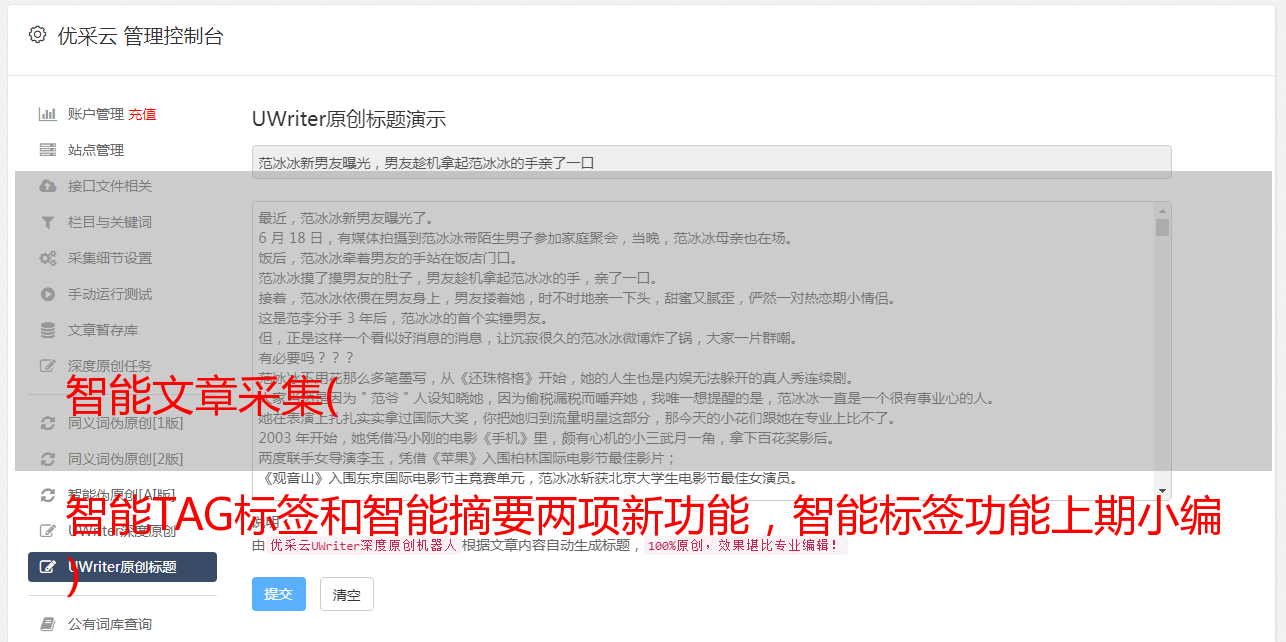Click the textarea scrollbar up arrow
Image resolution: width=1286 pixels, height=642 pixels.
(1162, 211)
